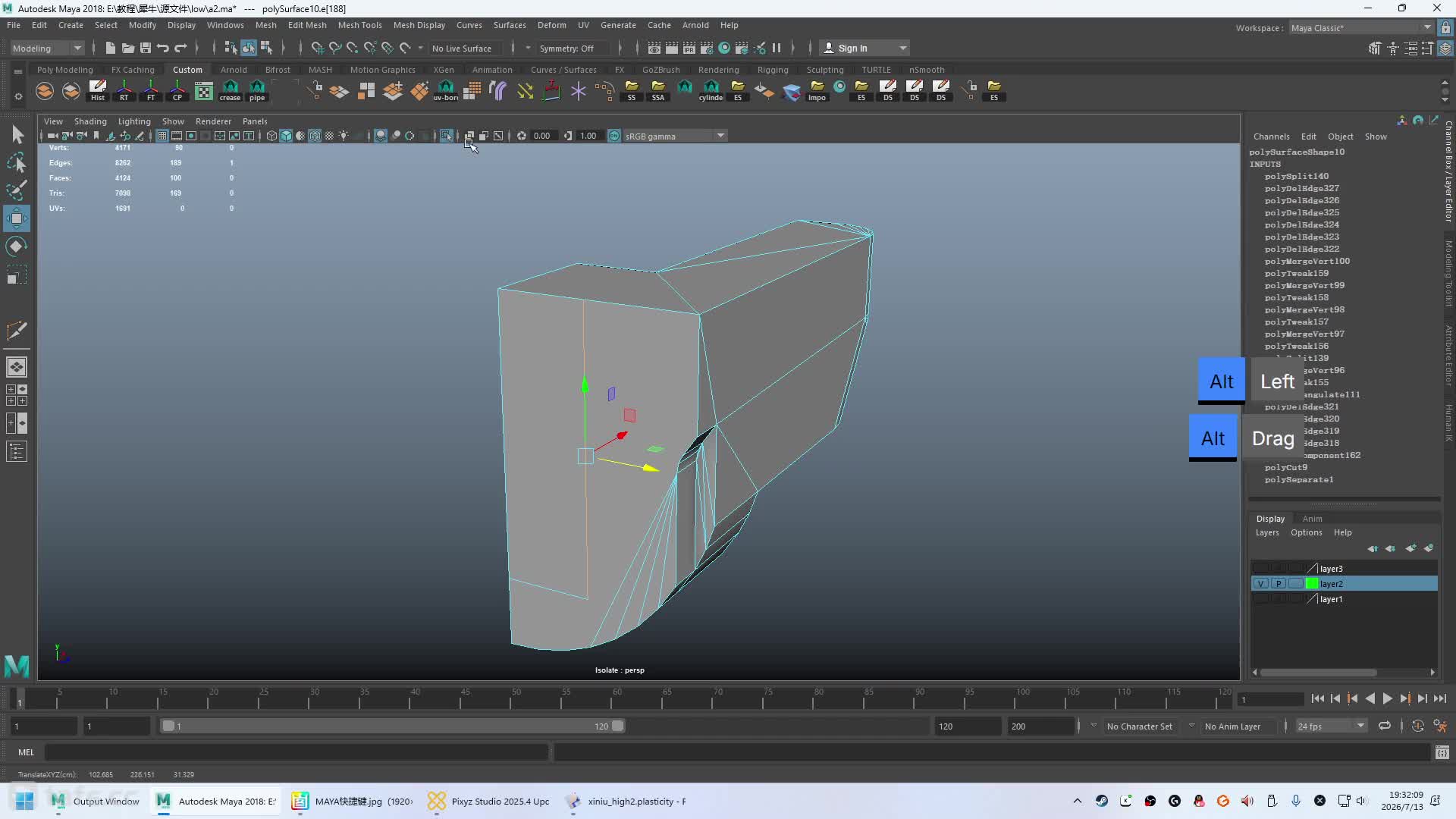Open the Layers menu in layer editor
The image size is (1456, 819).
(x=1267, y=533)
